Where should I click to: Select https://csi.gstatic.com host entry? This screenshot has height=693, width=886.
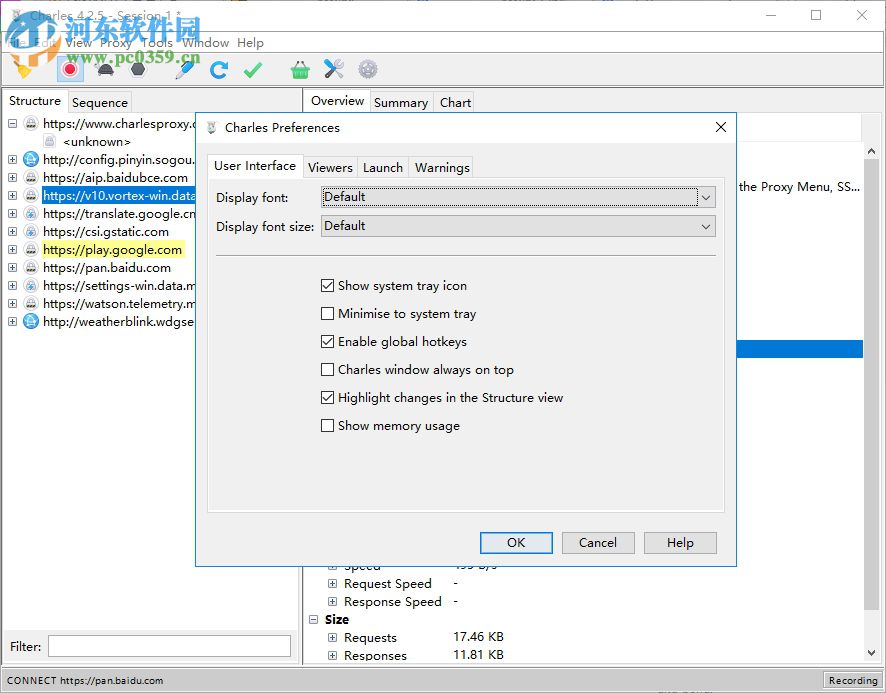click(x=106, y=231)
